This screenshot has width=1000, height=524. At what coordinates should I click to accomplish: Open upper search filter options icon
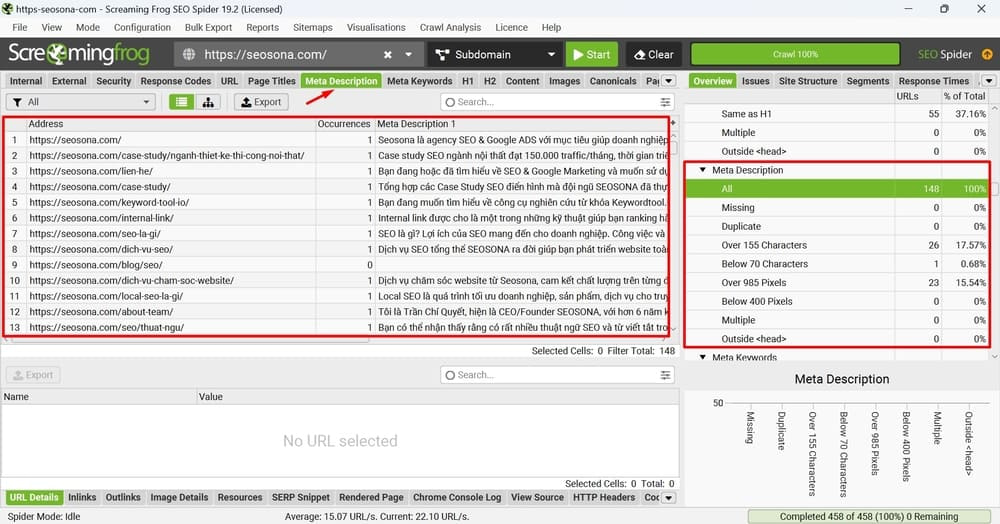tap(665, 102)
